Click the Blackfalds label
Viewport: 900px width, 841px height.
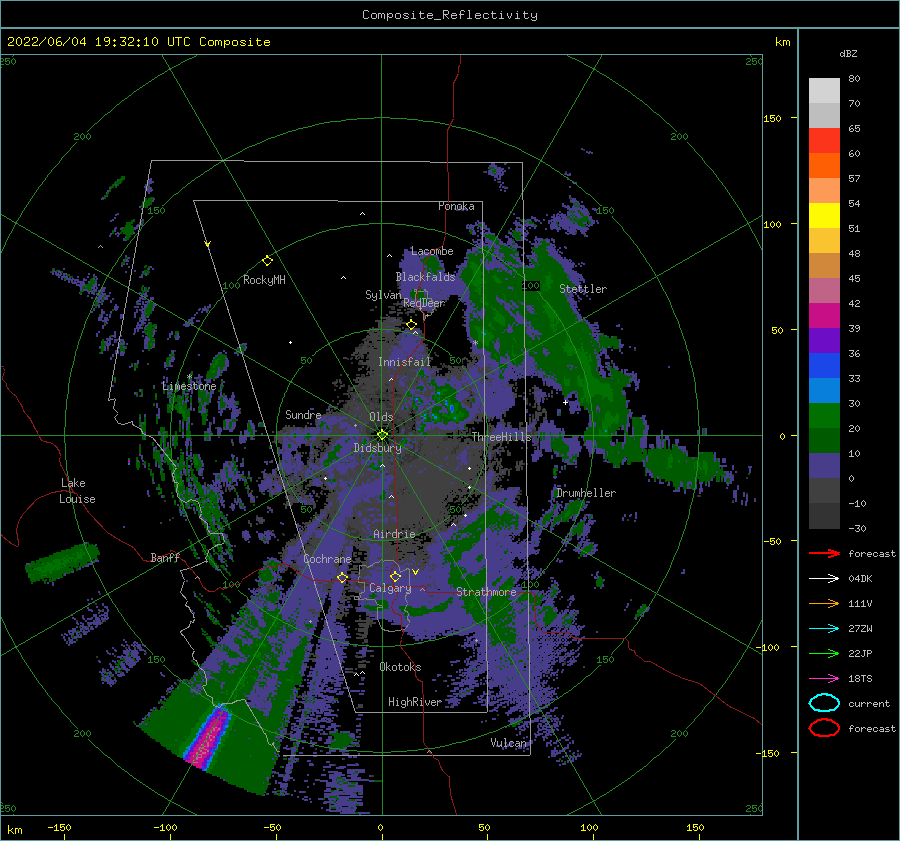tap(425, 277)
